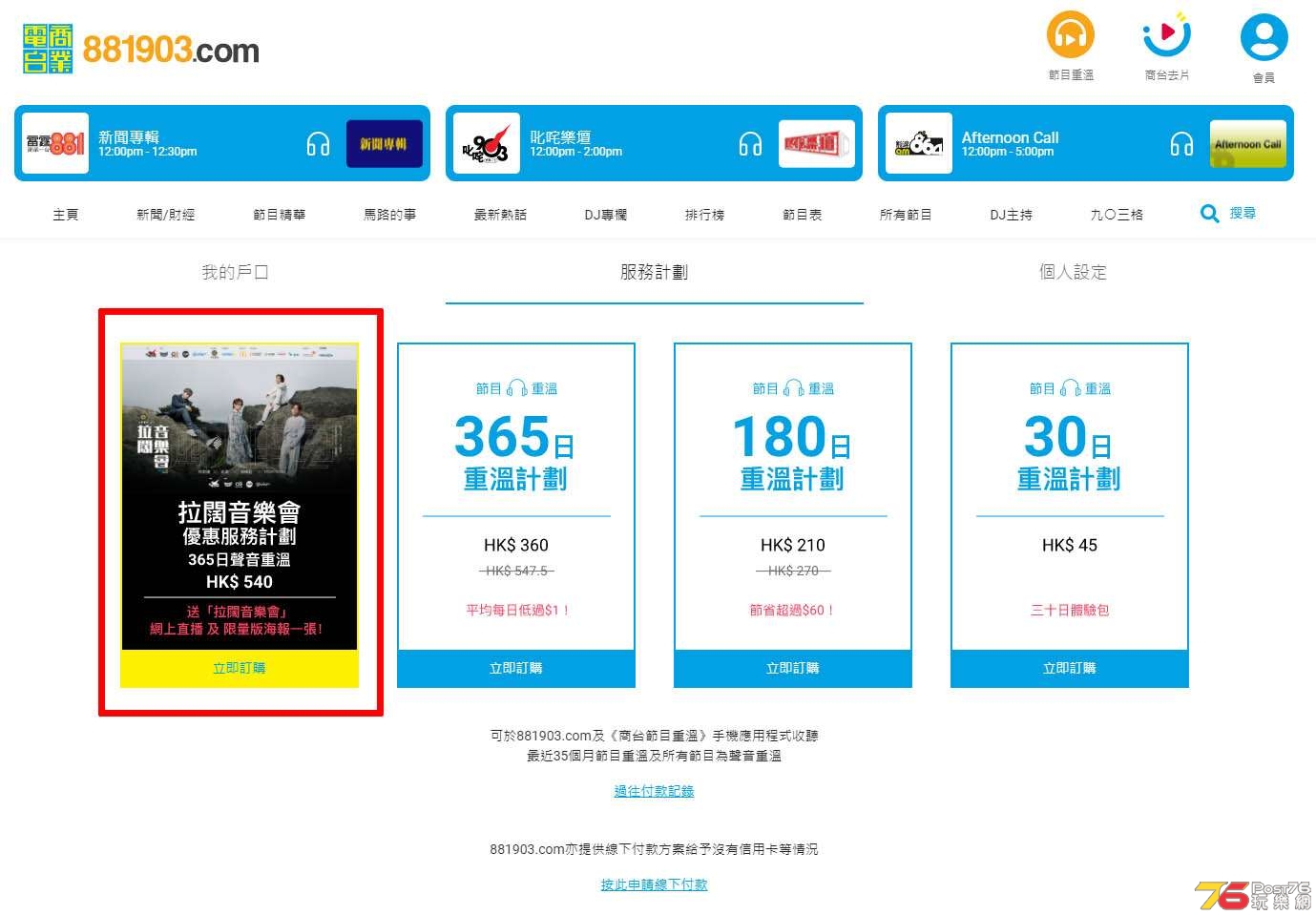Click the HK$ 45 price
The height and width of the screenshot is (915, 1316).
coord(1070,545)
